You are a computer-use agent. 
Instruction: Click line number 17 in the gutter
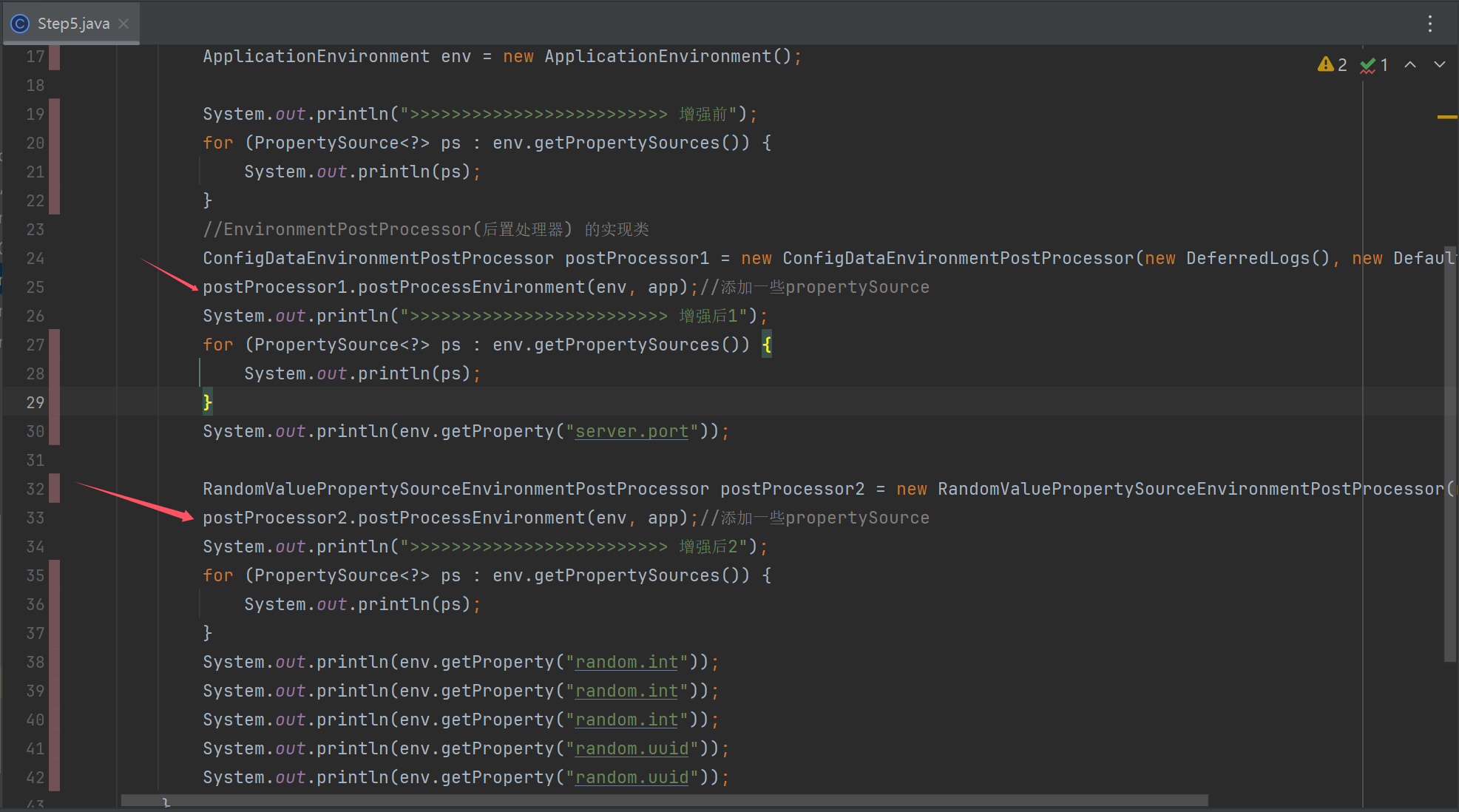click(35, 56)
